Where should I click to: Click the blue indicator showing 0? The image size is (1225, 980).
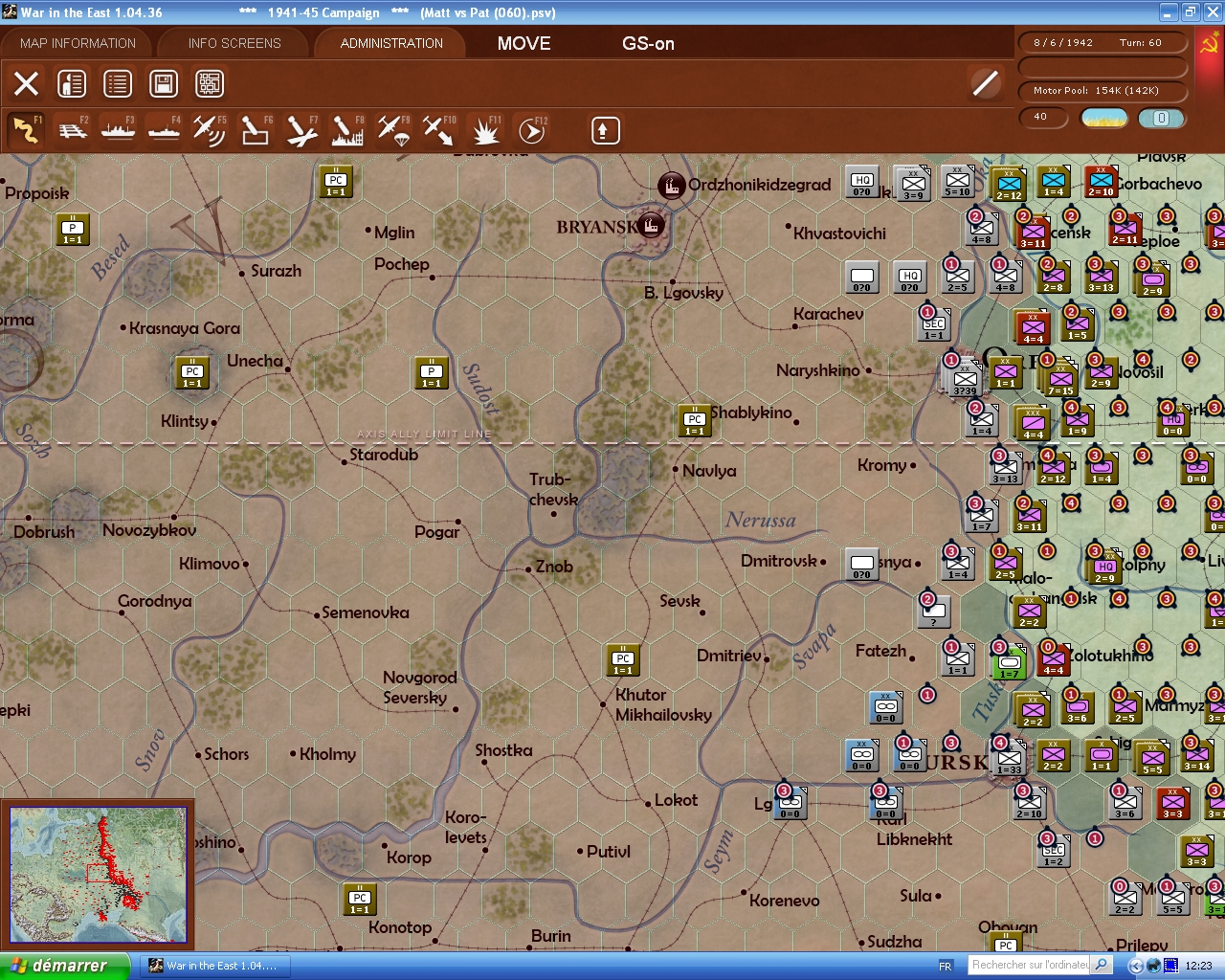coord(1161,118)
